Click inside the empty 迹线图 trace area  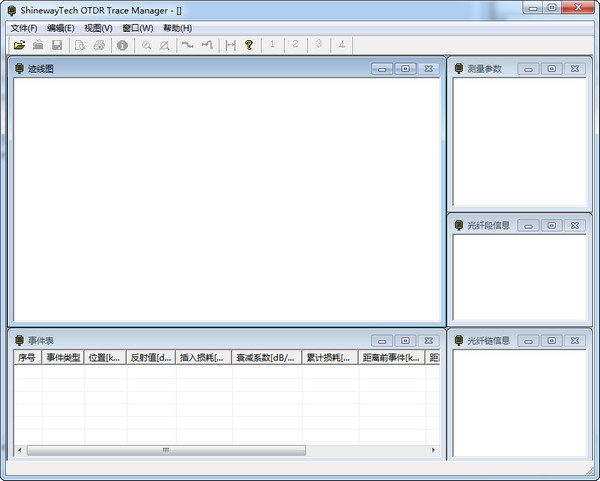[x=226, y=200]
